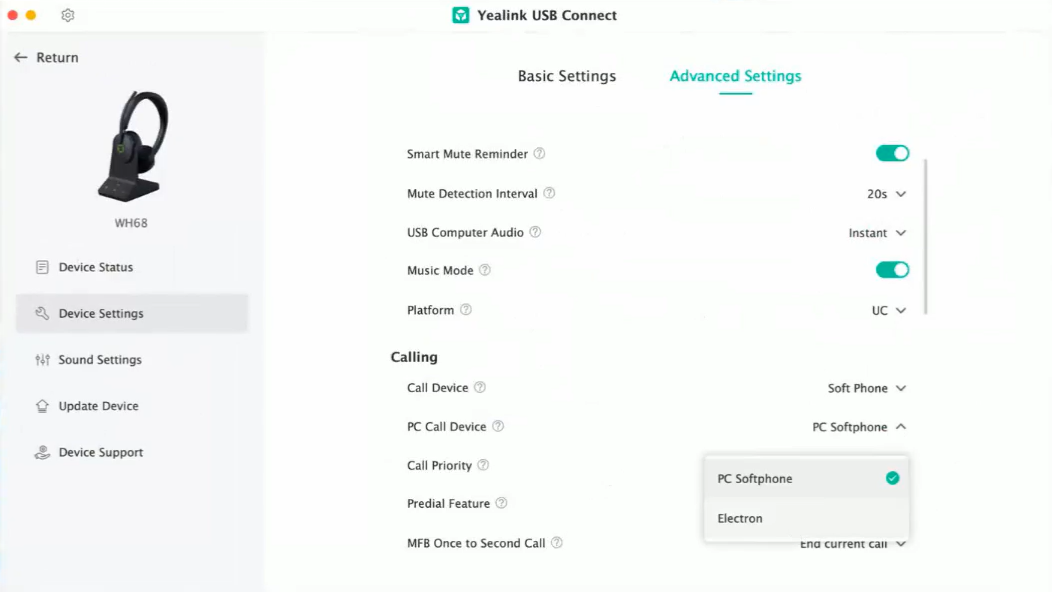
Task: Expand the Platform UC dropdown
Action: 889,311
